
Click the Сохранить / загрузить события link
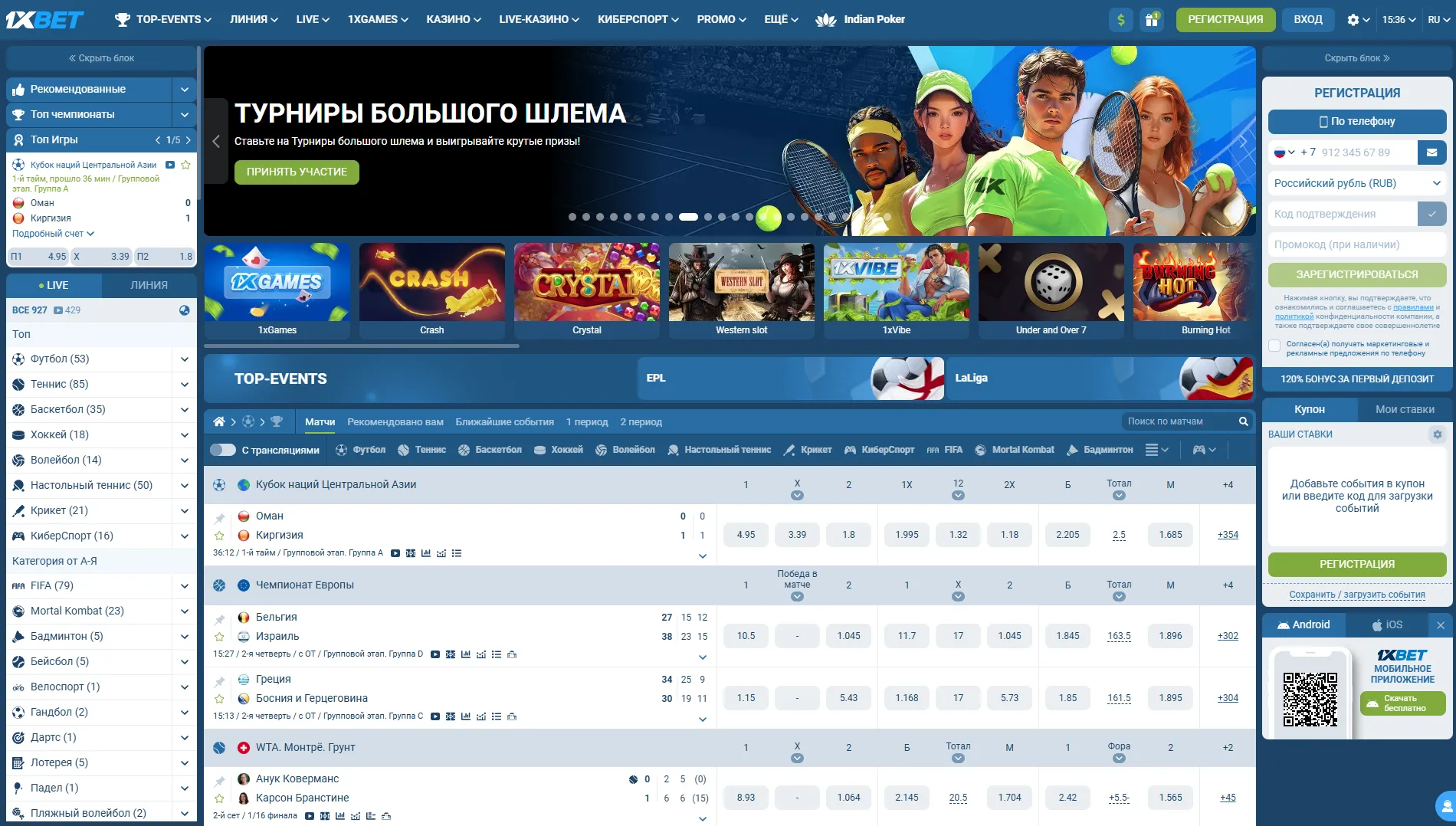[1356, 595]
